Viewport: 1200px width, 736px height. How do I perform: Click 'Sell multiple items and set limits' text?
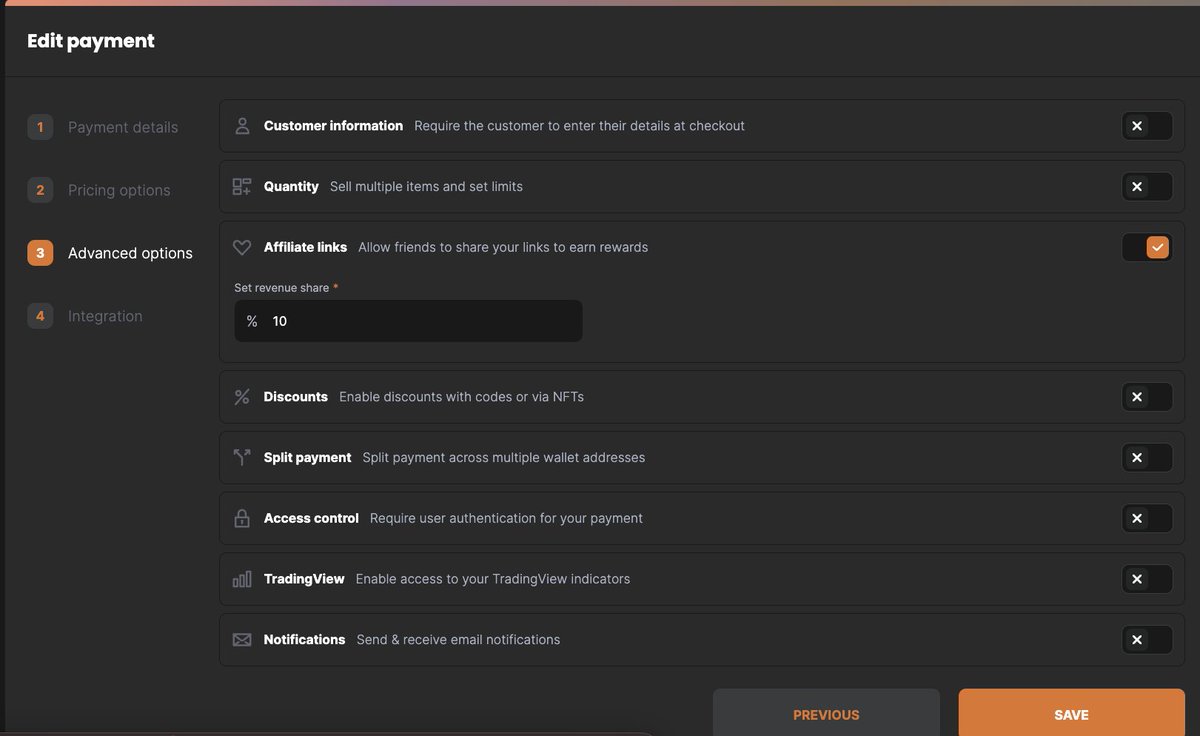426,187
